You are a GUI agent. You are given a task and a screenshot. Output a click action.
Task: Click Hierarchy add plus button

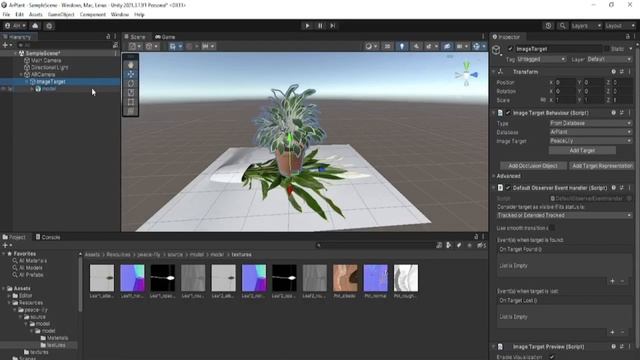[7, 45]
